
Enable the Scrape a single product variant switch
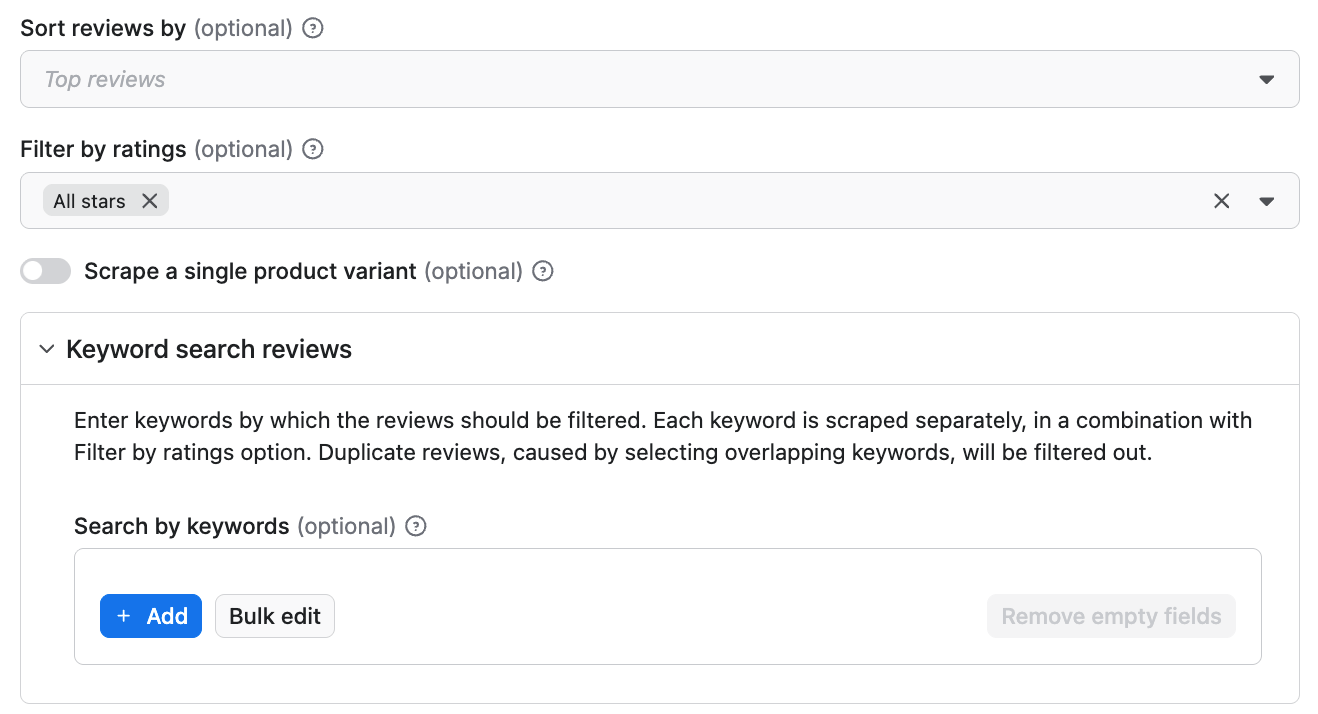tap(46, 271)
